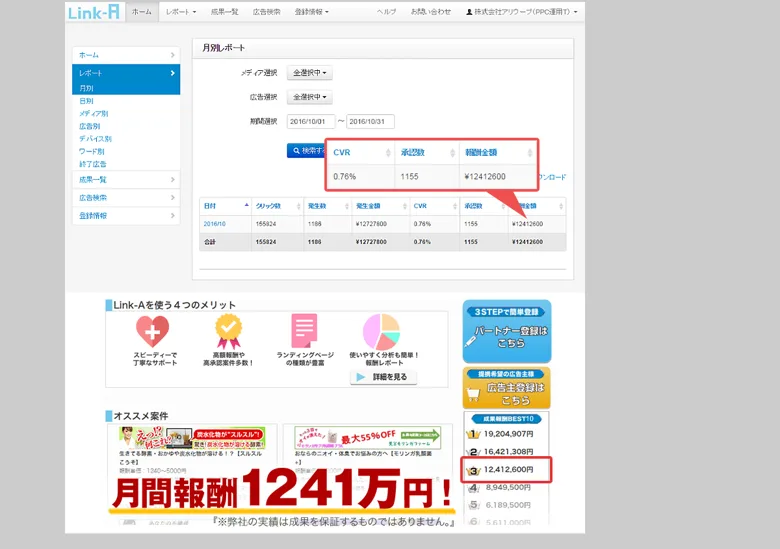The height and width of the screenshot is (549, 780).
Task: Click the heart icon for スピーディーで丁寧なサポート
Action: 153,332
